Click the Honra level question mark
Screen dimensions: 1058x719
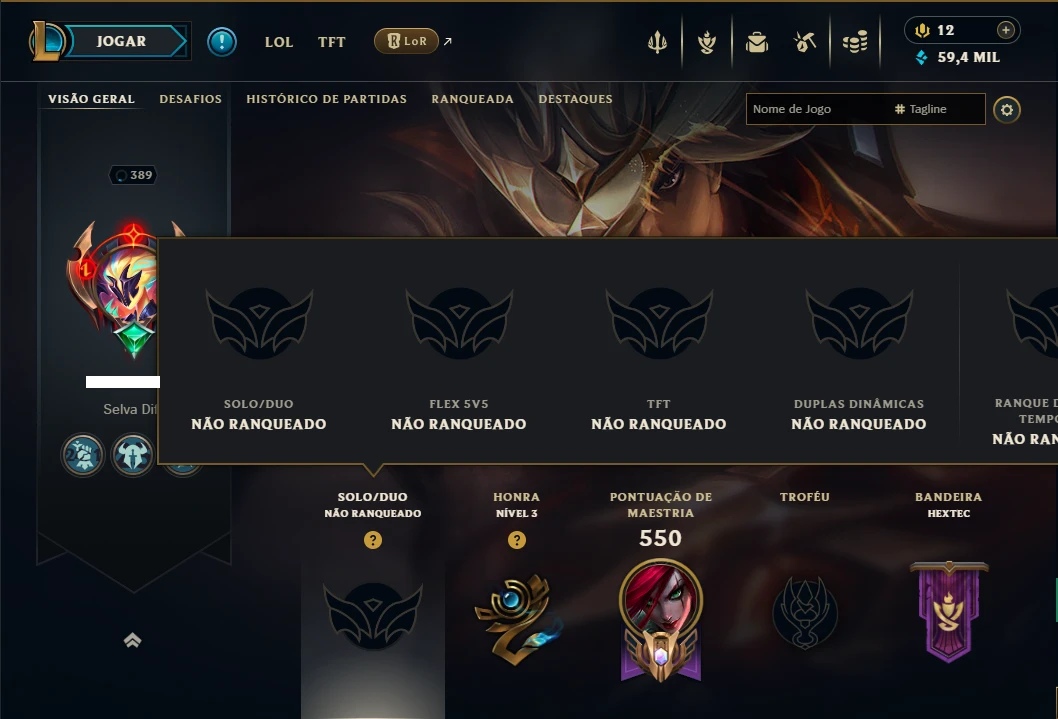(517, 540)
